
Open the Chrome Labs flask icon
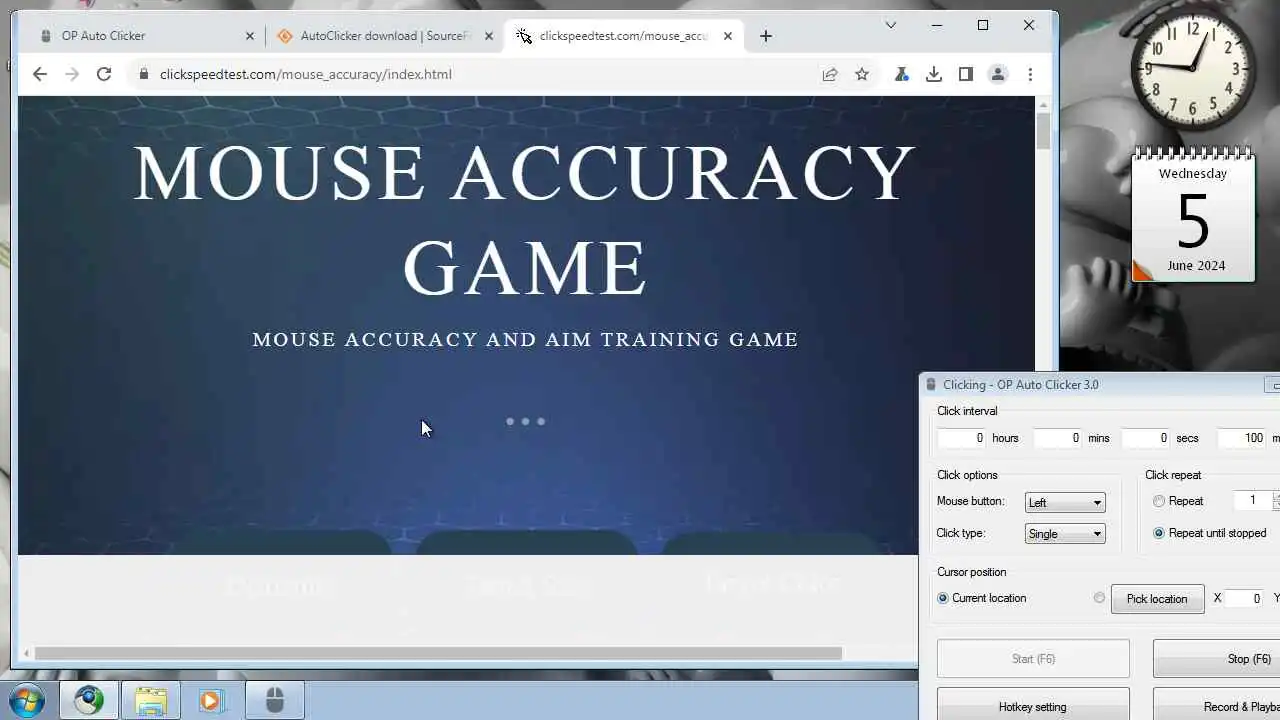coord(902,74)
